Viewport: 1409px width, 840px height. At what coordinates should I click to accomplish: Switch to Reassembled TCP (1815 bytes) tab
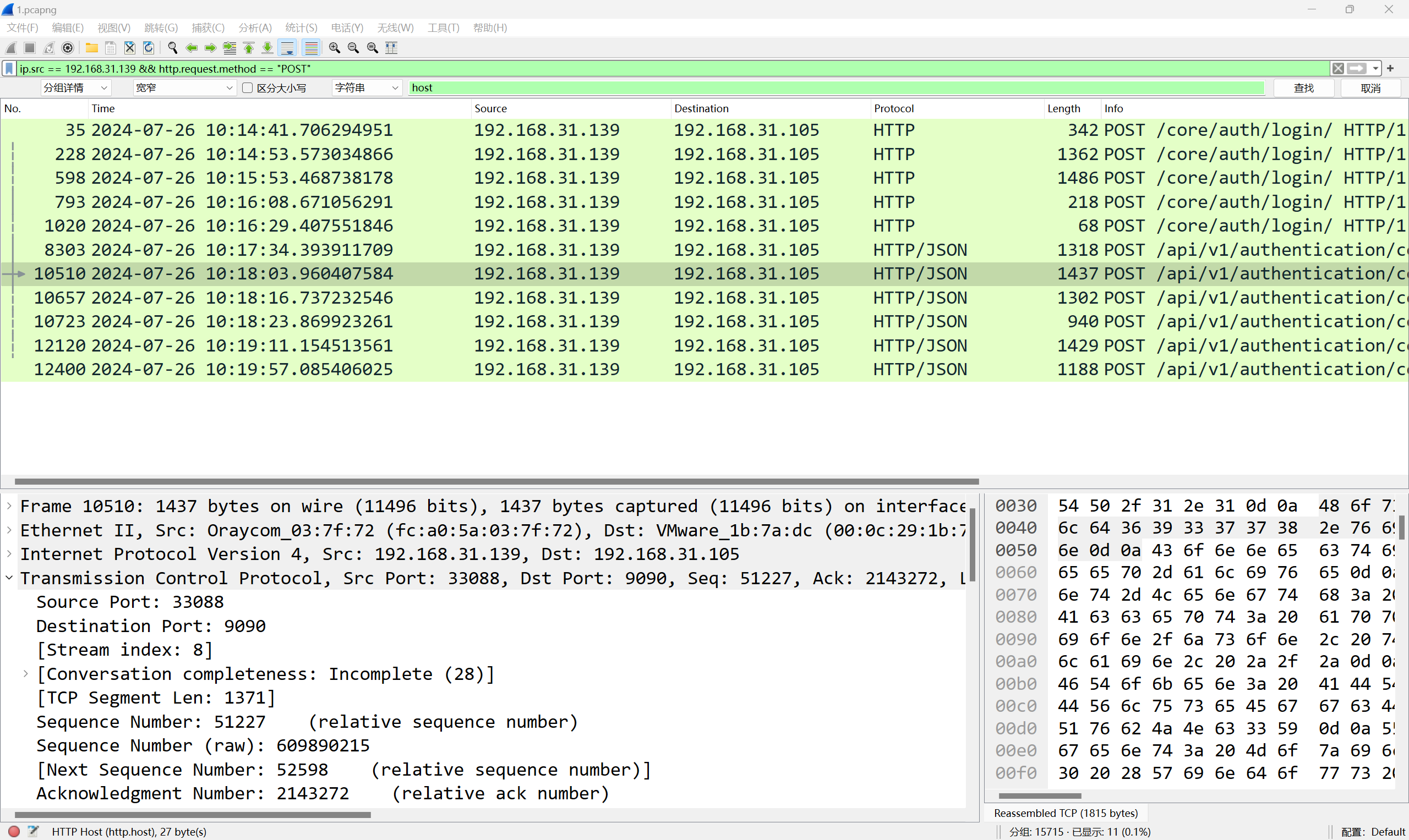[1066, 813]
